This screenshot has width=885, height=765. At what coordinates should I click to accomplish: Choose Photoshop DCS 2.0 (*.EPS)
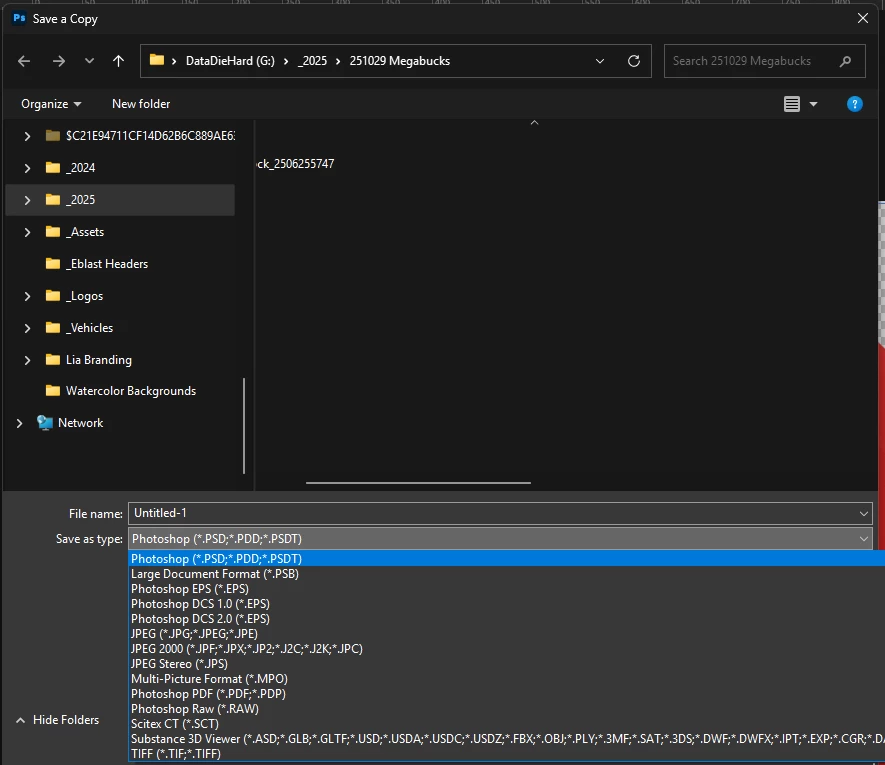pos(506,619)
